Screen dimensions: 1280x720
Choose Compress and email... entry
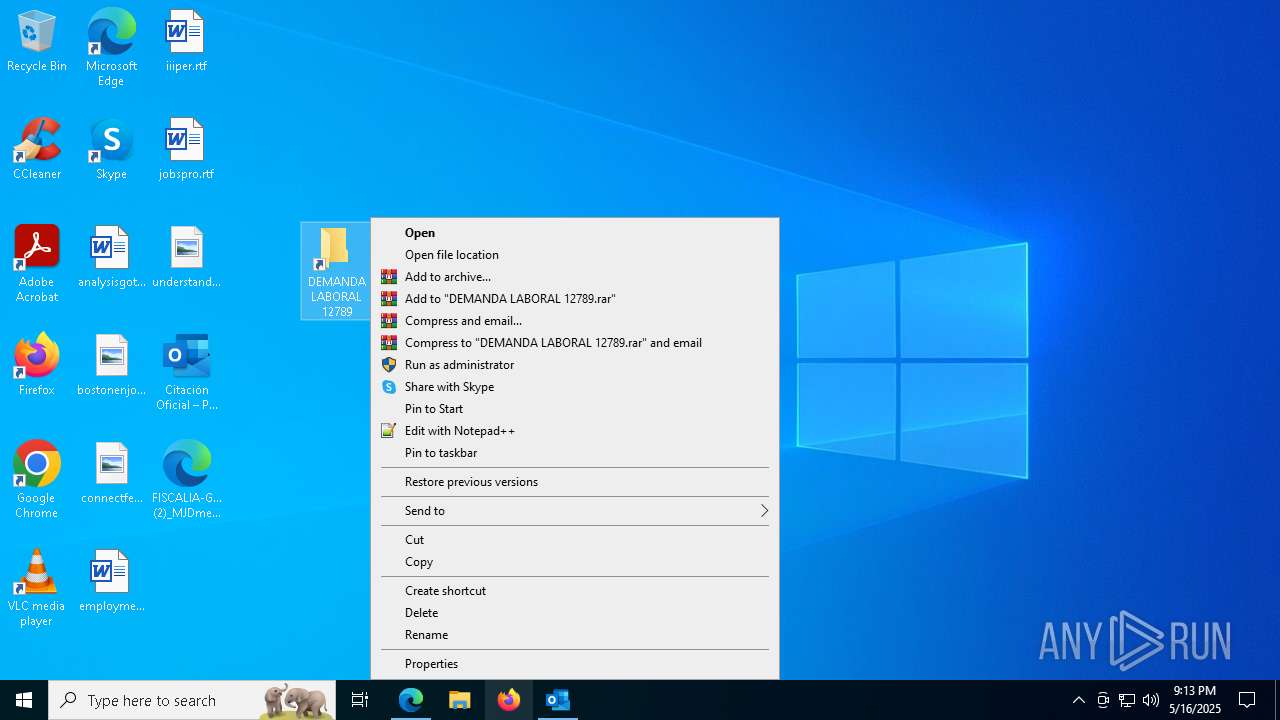(x=575, y=321)
